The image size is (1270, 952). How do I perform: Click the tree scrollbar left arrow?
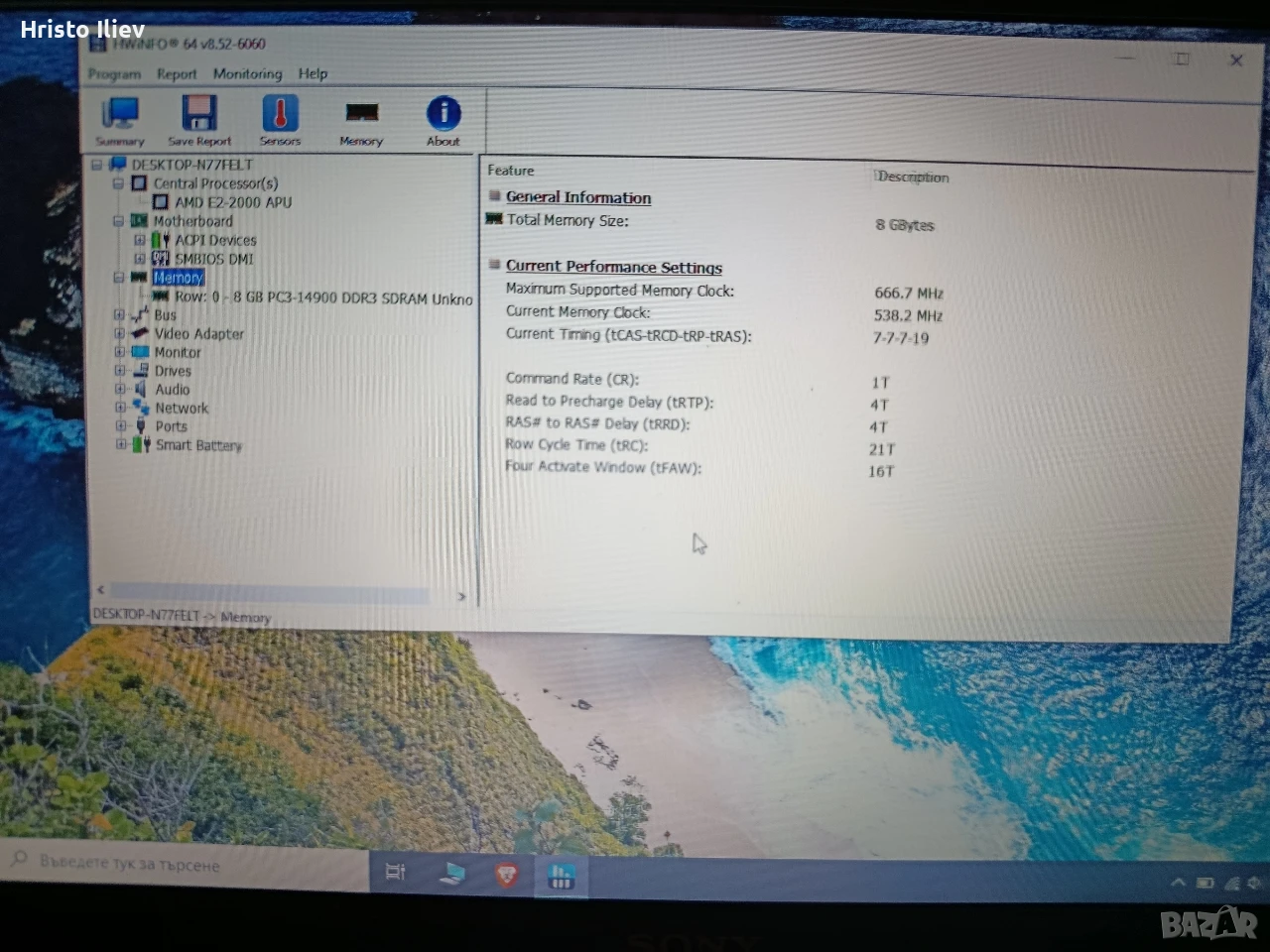[x=100, y=591]
